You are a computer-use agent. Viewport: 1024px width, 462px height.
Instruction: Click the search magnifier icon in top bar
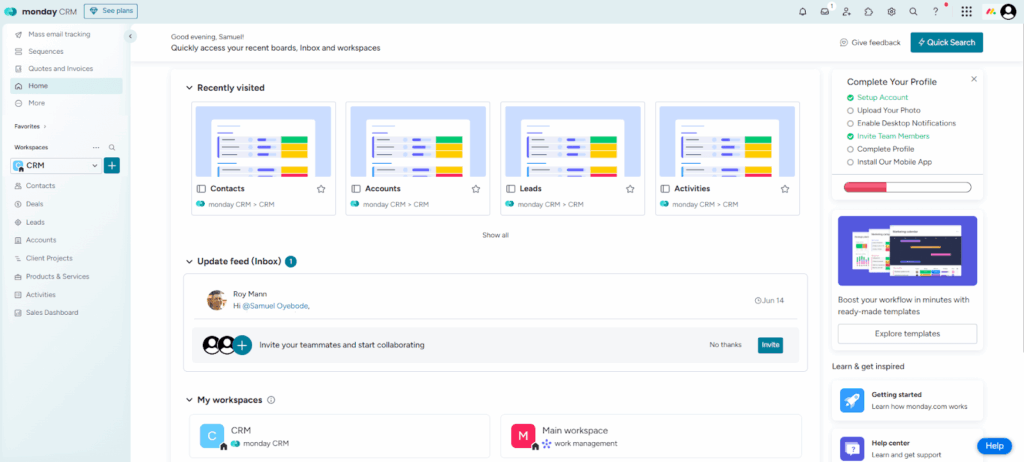(913, 12)
